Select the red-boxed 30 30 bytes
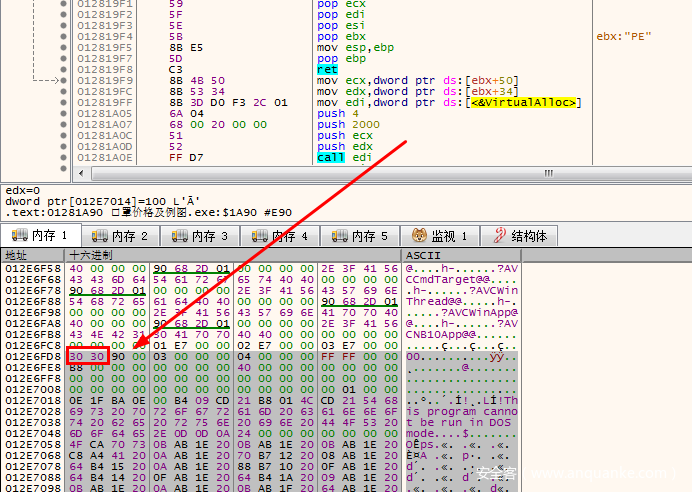 (85, 355)
